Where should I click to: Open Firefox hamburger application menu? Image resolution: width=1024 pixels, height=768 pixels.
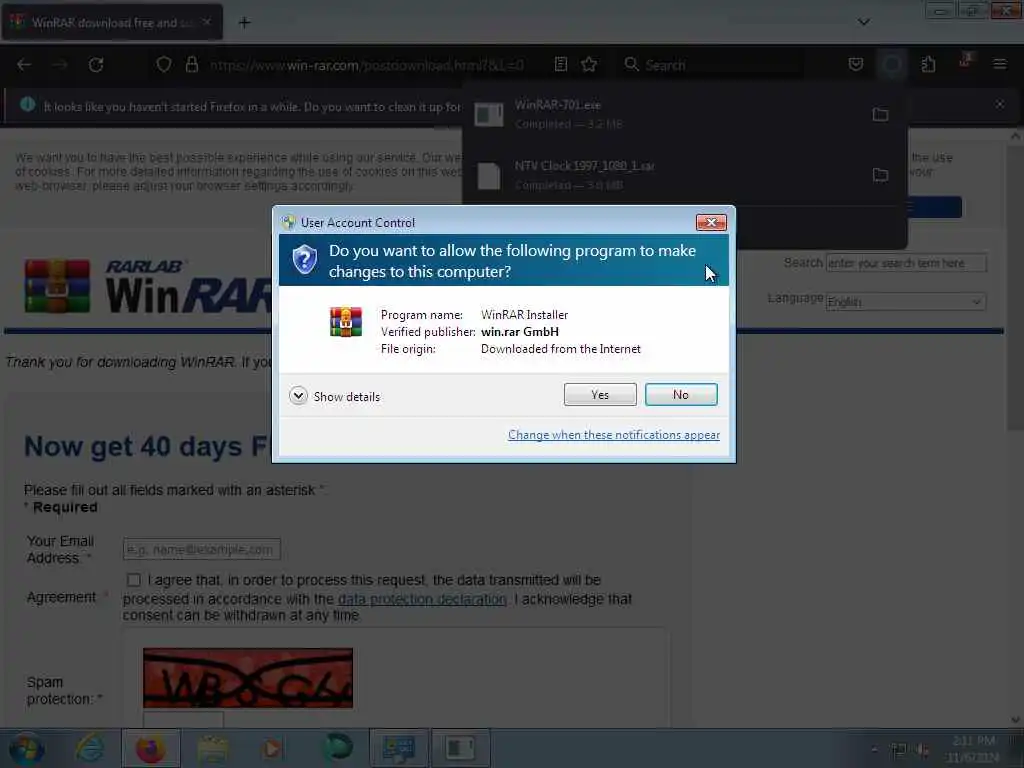point(999,65)
